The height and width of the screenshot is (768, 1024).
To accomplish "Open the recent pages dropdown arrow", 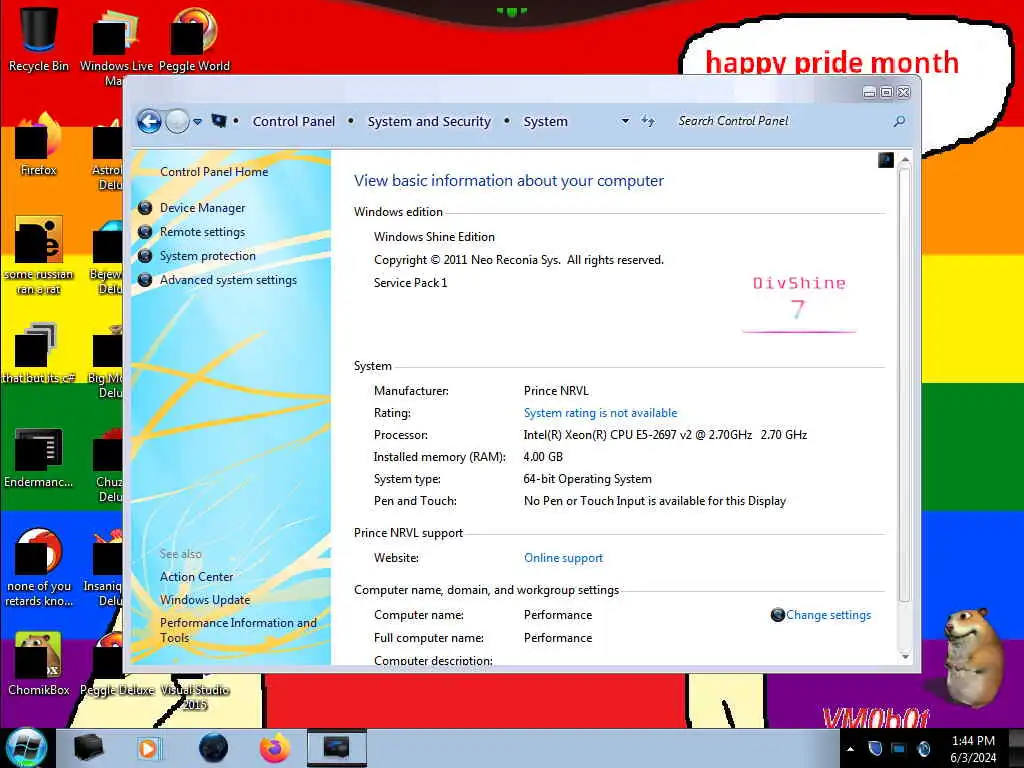I will coord(197,121).
